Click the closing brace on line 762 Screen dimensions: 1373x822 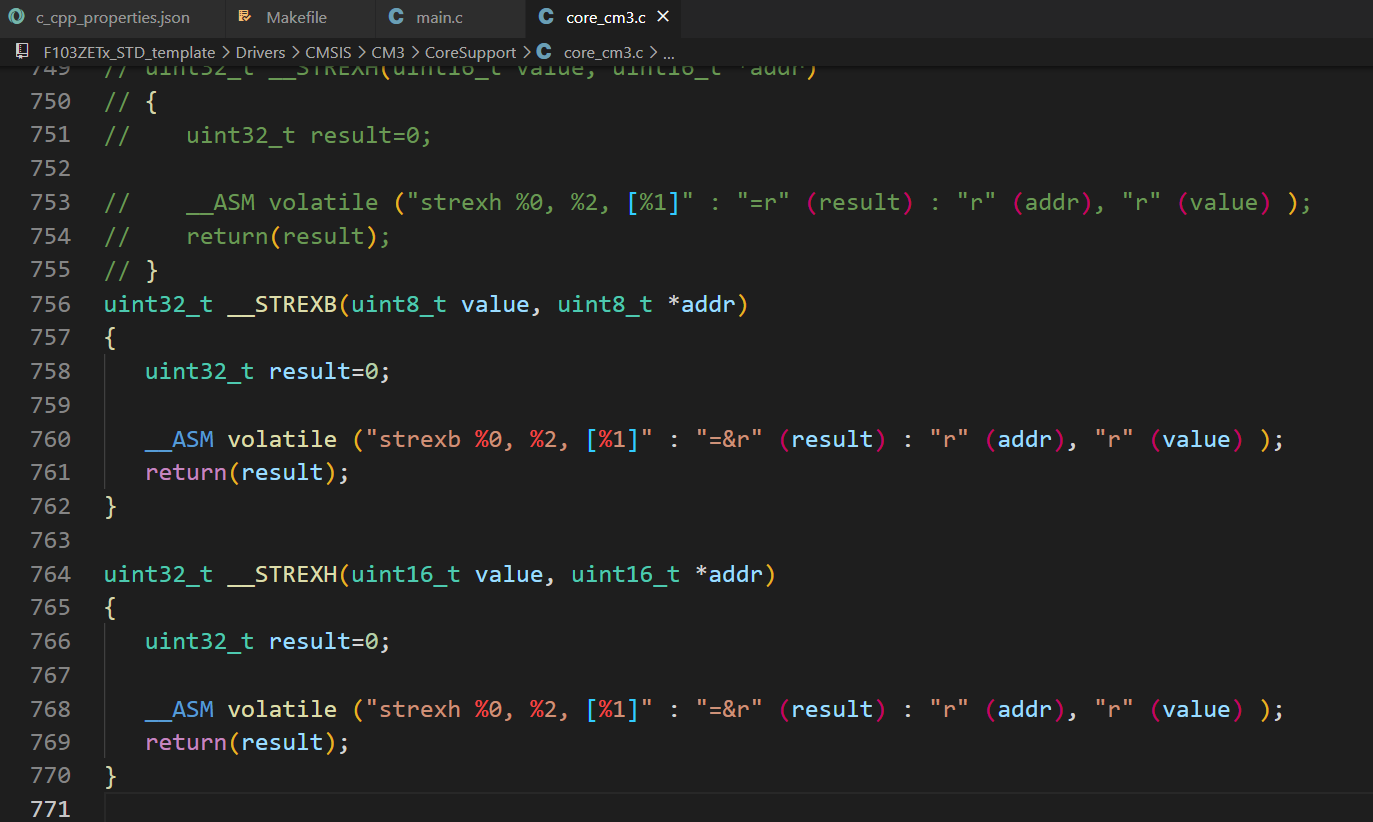pos(110,506)
